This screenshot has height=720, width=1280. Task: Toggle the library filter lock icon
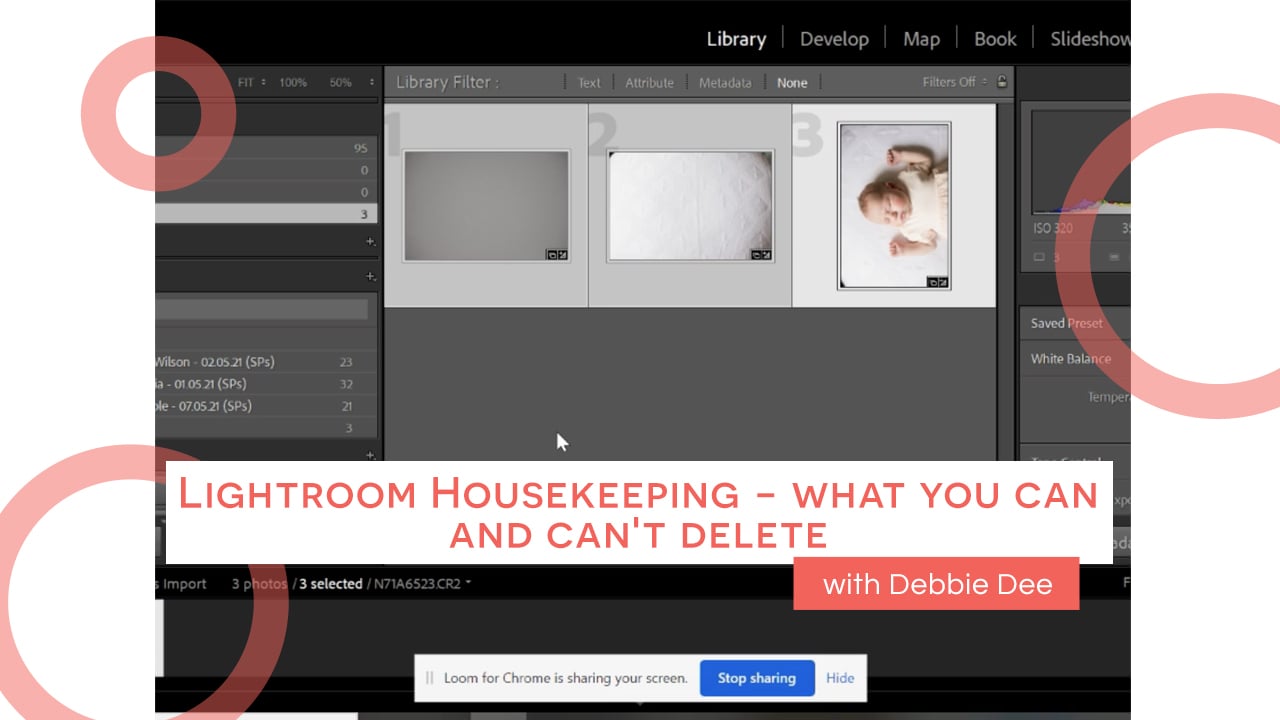click(1002, 82)
